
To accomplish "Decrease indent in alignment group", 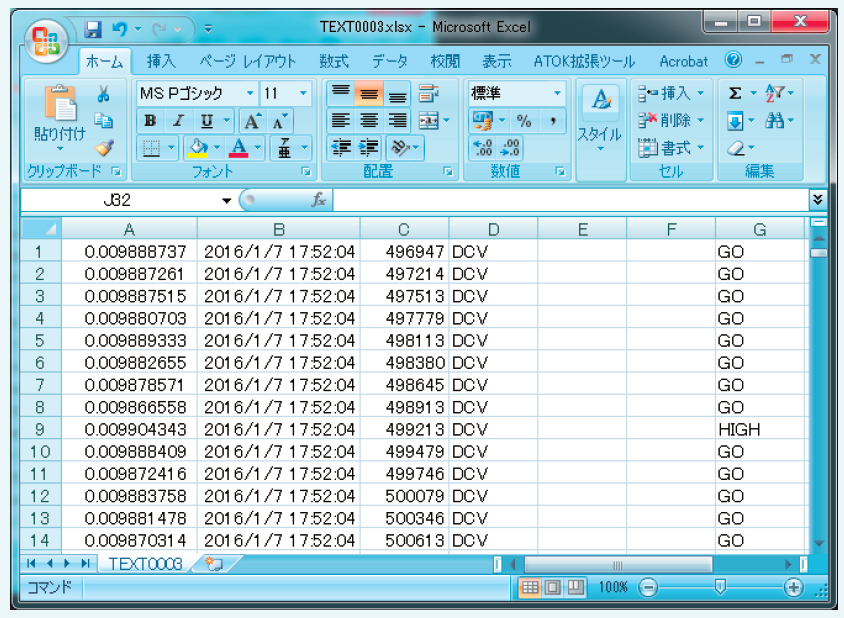I will [341, 147].
